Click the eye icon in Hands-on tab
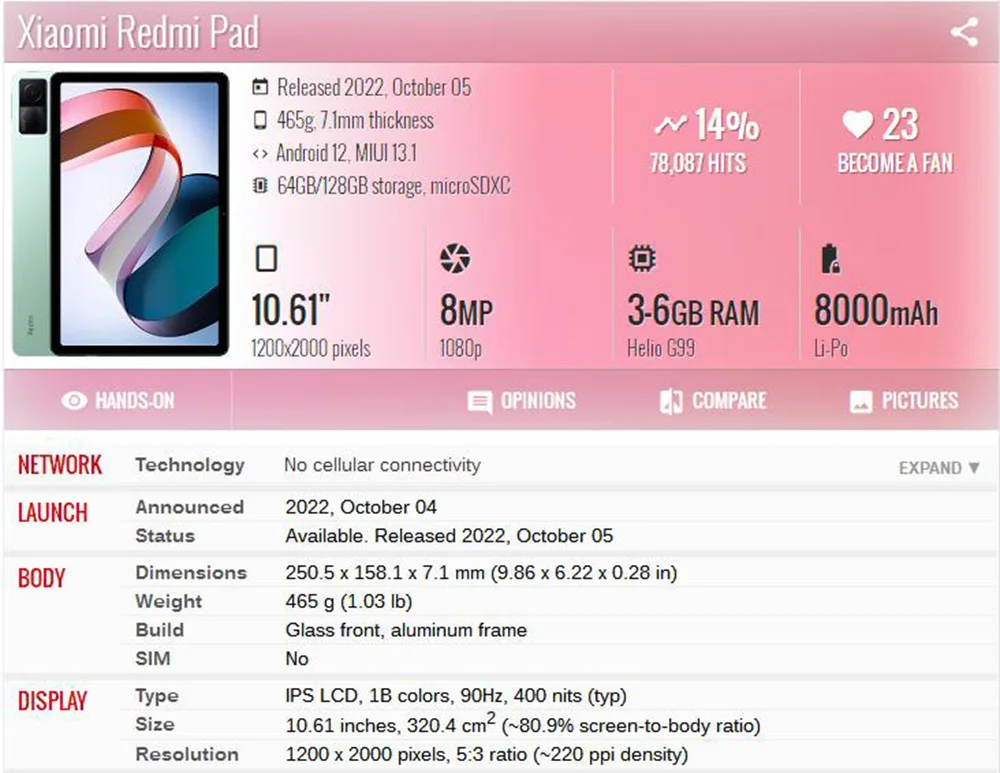This screenshot has width=1000, height=773. (x=74, y=401)
